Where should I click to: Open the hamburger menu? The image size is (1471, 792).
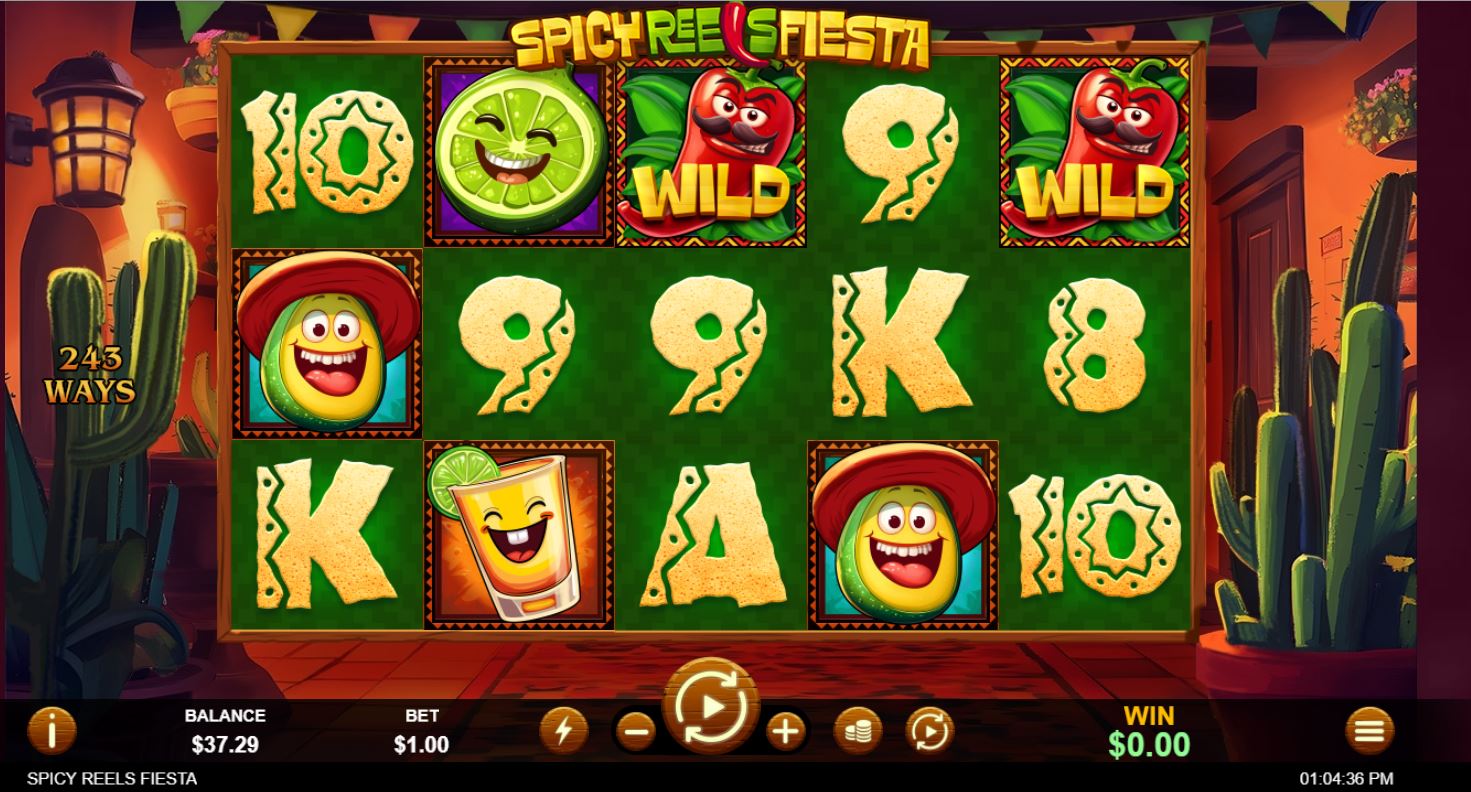tap(1369, 731)
